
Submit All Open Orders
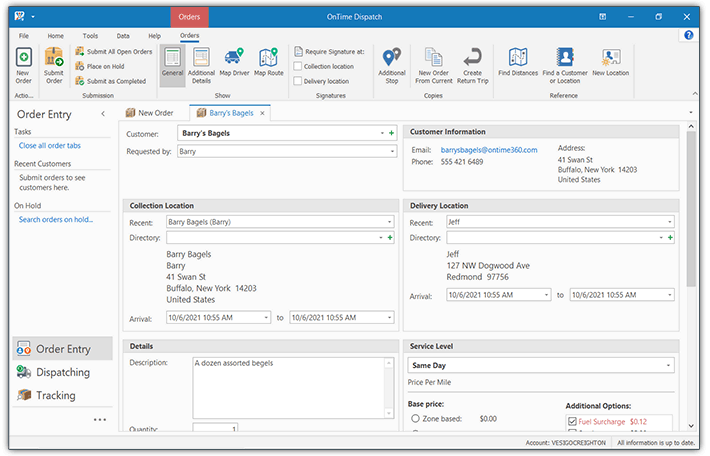114,52
